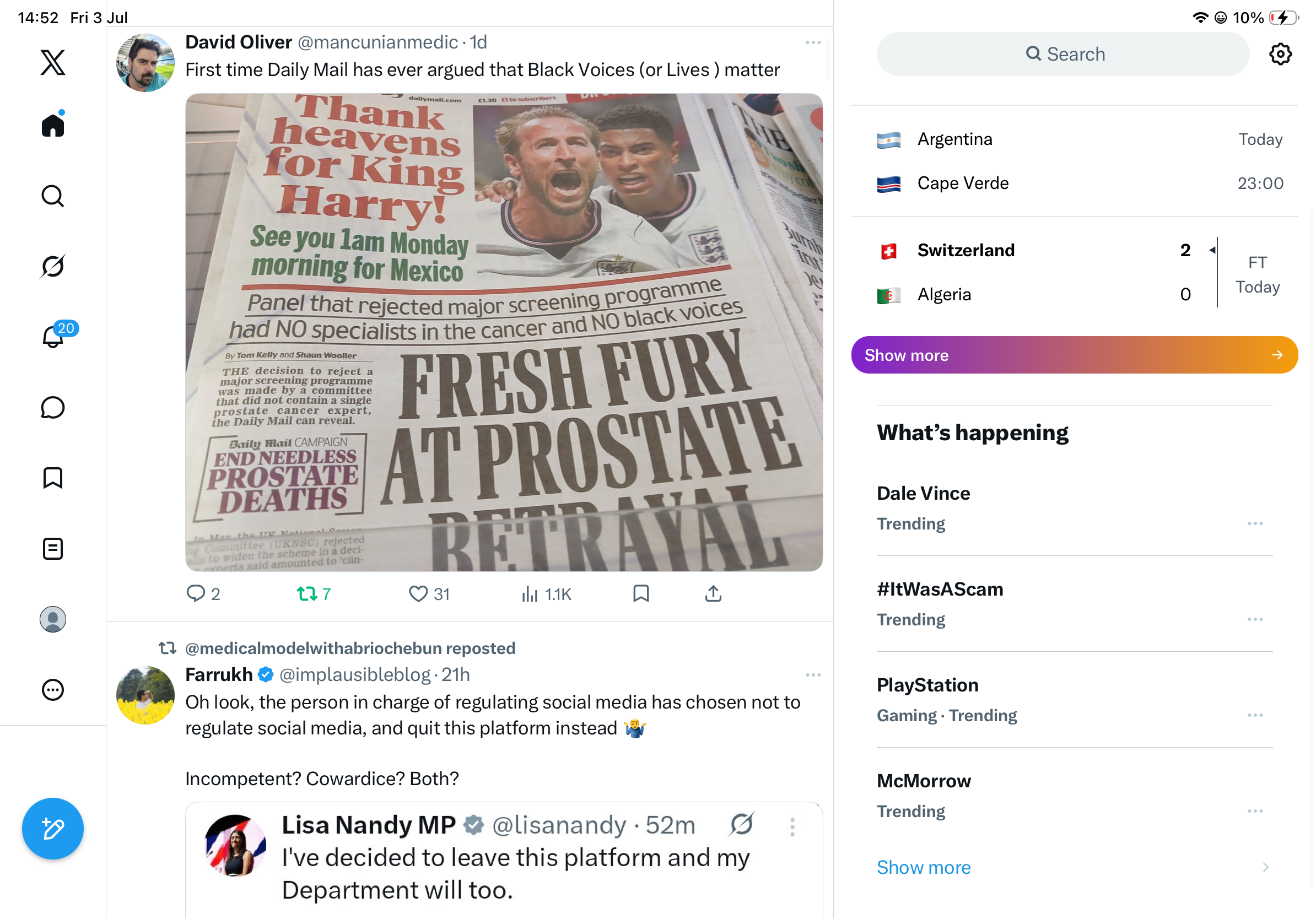Bookmark David Oliver's post
The image size is (1316, 919).
click(x=641, y=593)
